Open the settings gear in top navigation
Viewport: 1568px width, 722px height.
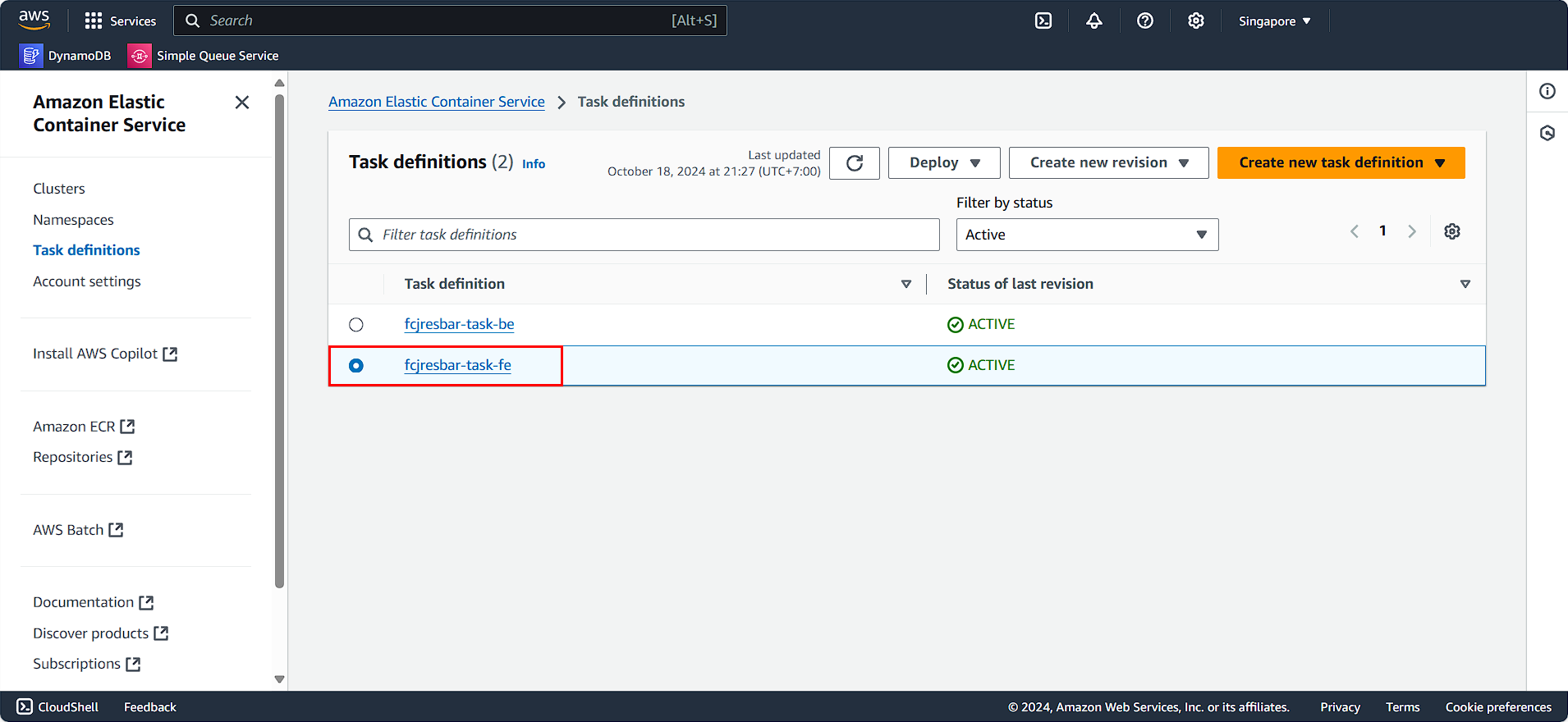tap(1196, 21)
